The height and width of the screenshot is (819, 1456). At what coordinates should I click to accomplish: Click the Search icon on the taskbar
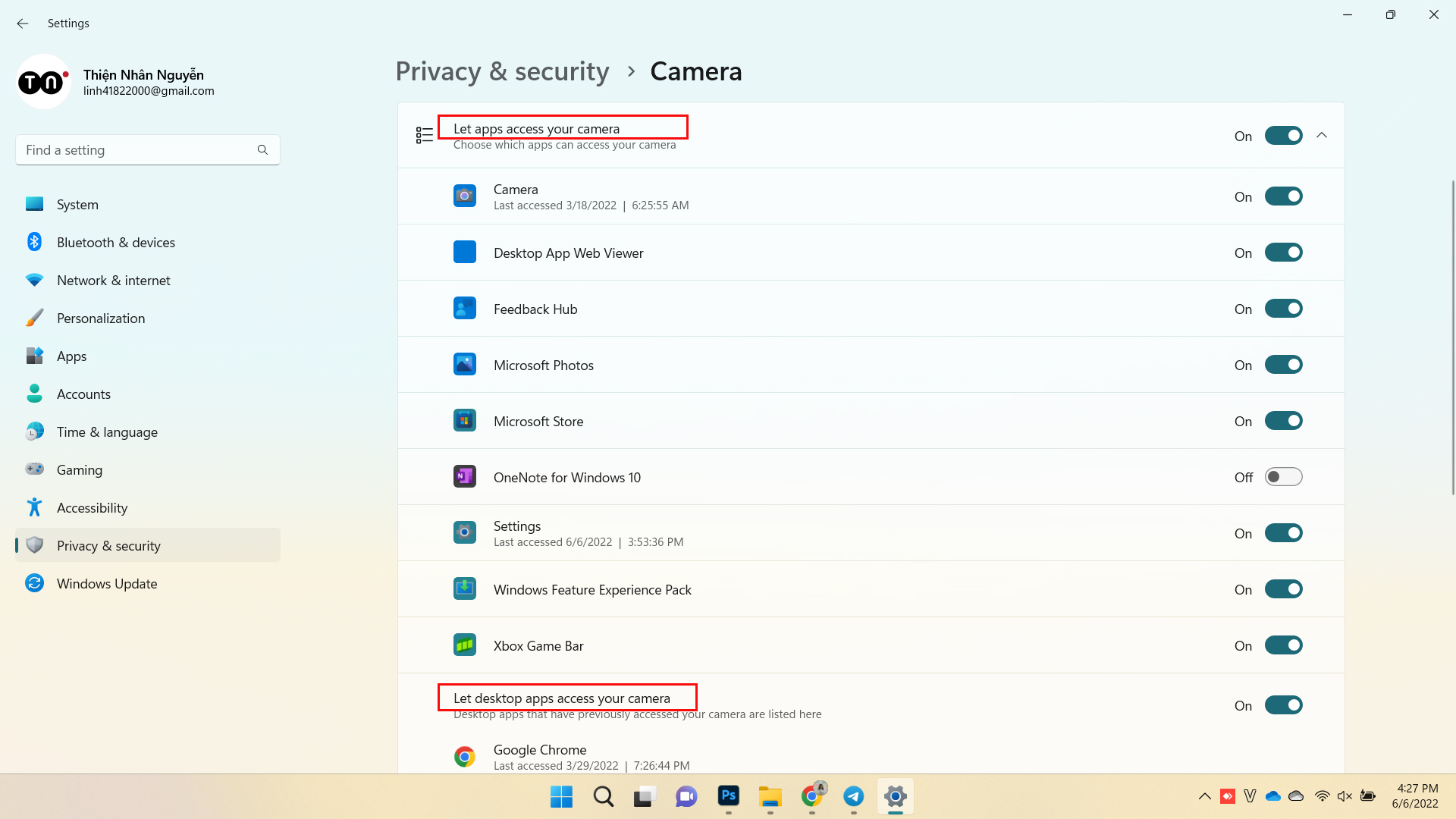click(603, 797)
